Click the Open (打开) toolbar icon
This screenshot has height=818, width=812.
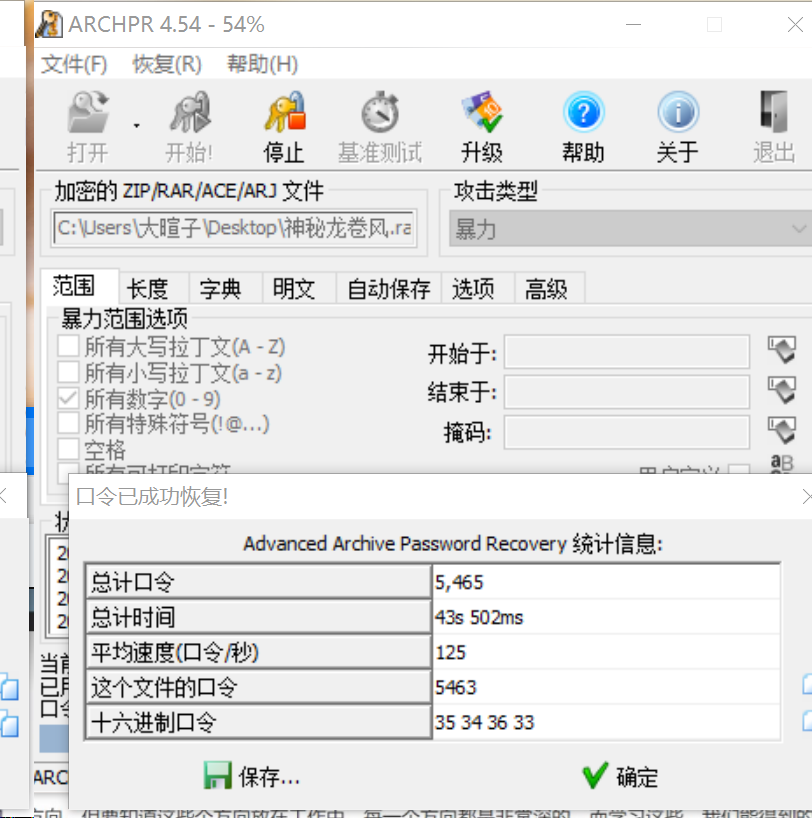tap(88, 112)
